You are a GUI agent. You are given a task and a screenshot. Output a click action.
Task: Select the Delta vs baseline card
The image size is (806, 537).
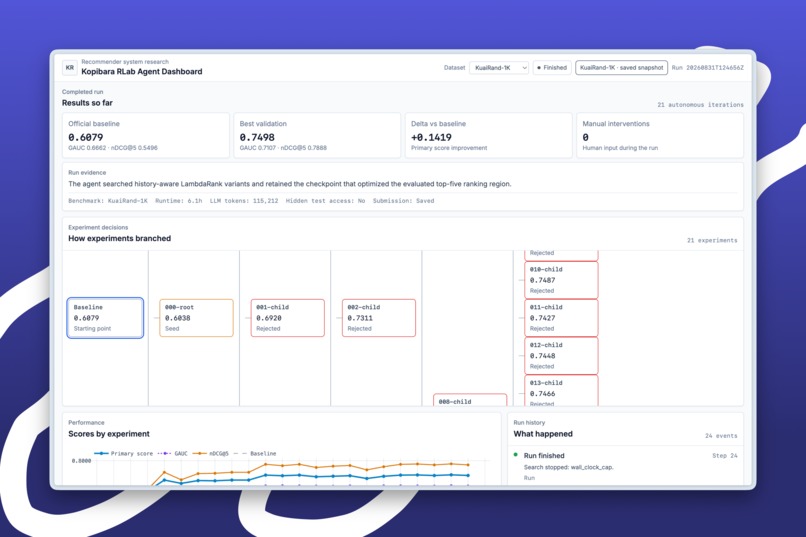click(488, 136)
